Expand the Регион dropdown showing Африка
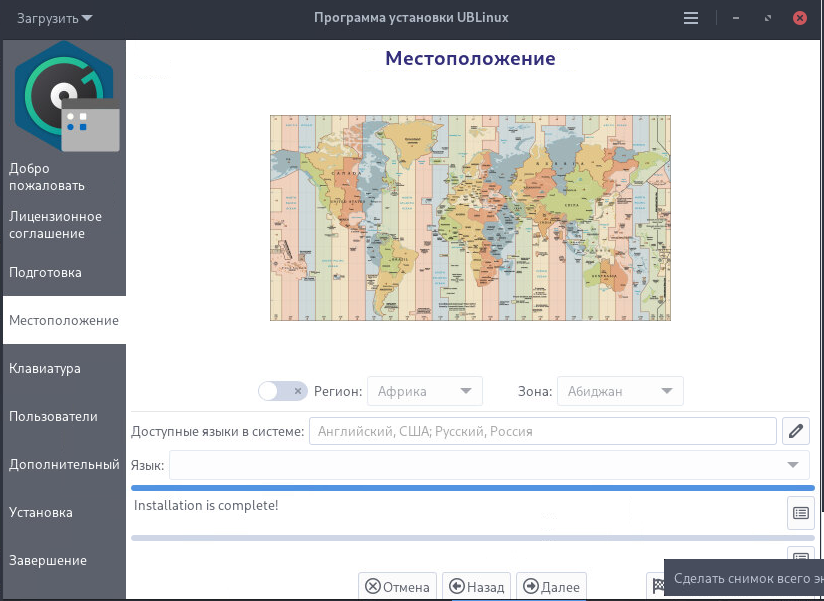Image resolution: width=824 pixels, height=601 pixels. [425, 391]
